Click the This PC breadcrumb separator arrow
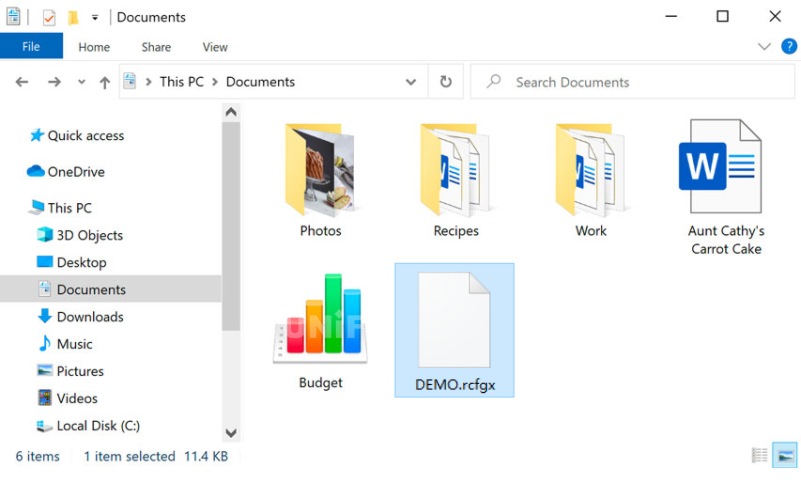801x483 pixels. pyautogui.click(x=215, y=82)
